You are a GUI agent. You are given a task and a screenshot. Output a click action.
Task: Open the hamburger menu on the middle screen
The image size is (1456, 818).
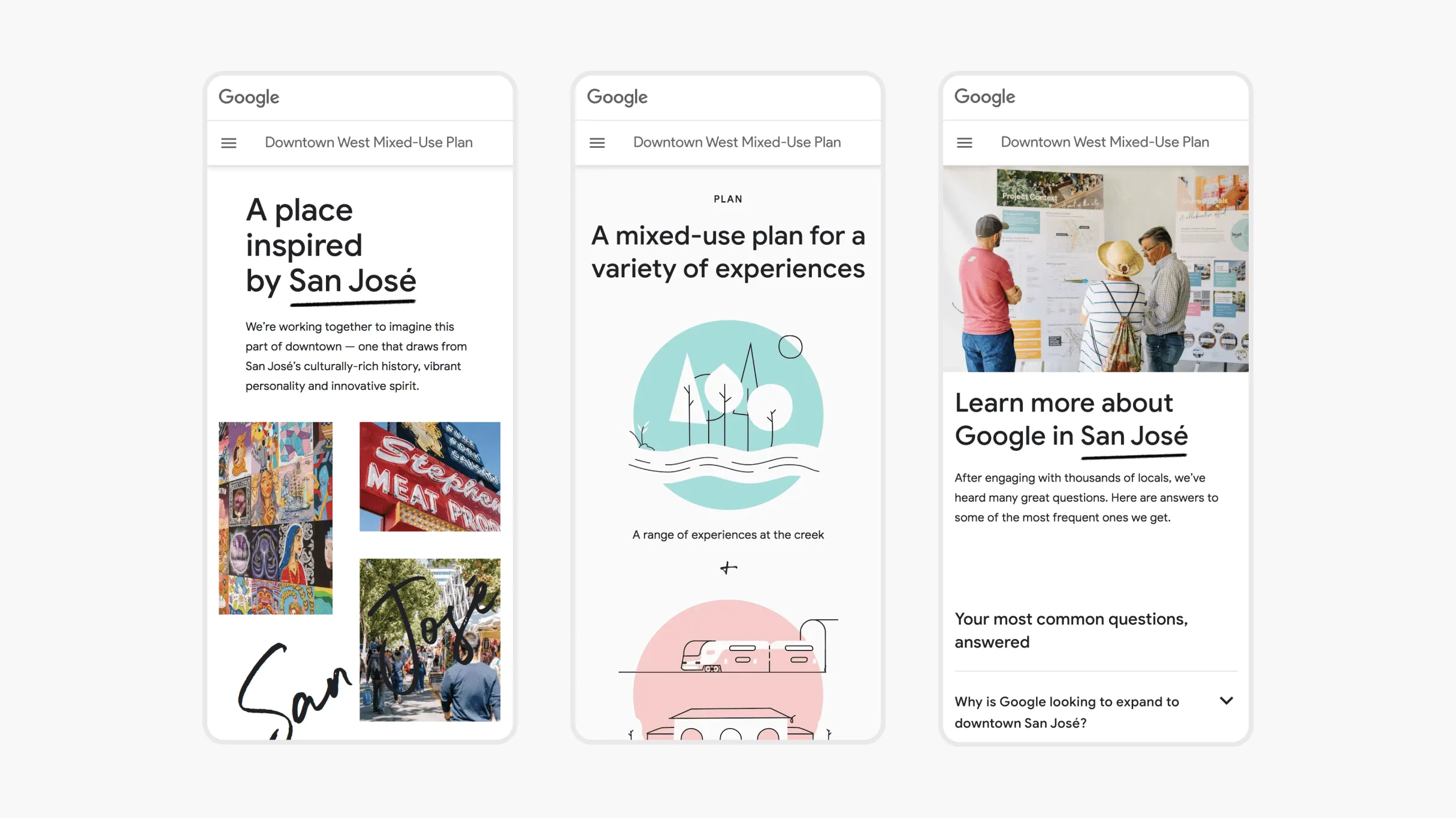(597, 143)
